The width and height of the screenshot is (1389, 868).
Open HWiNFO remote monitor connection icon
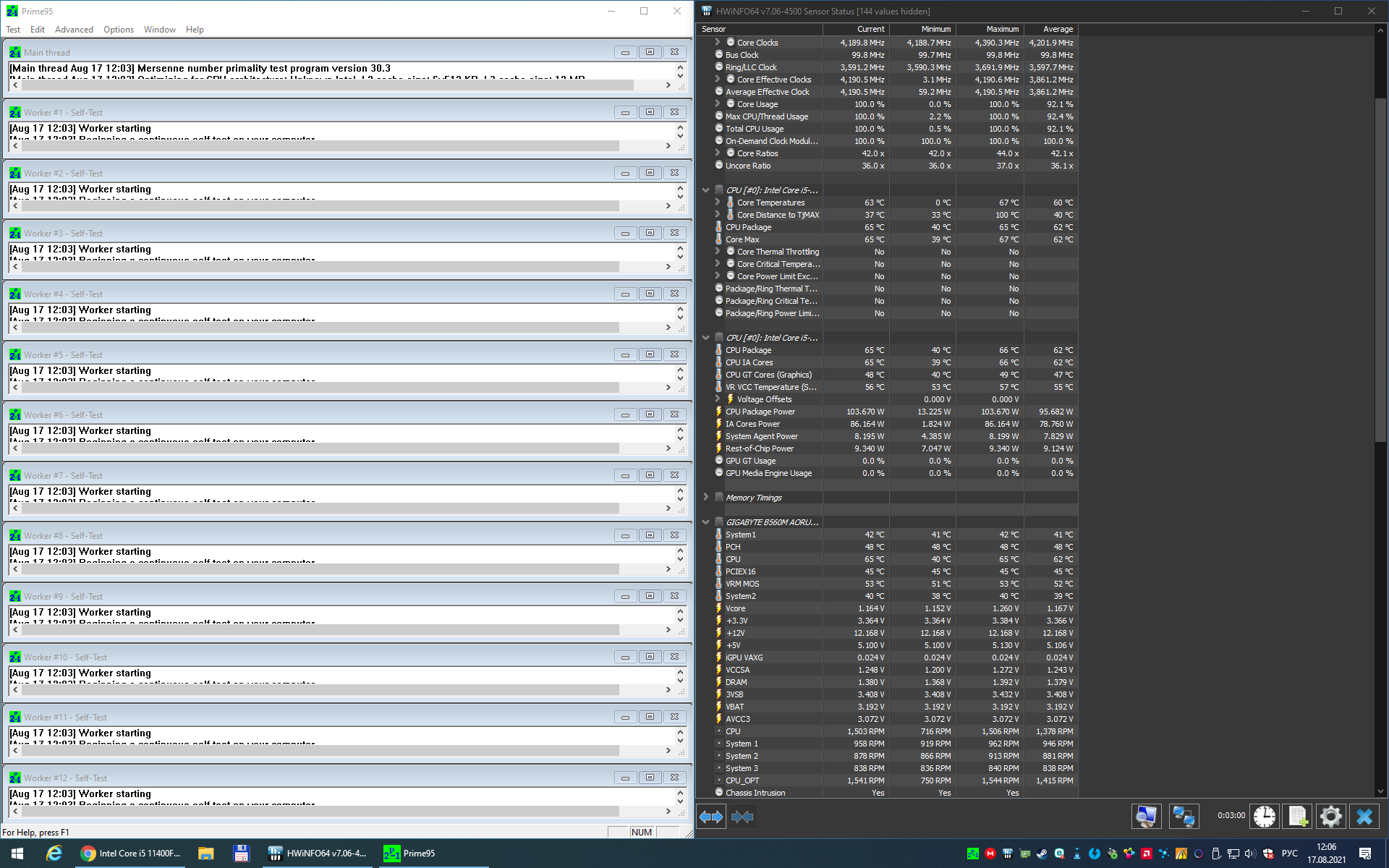tap(1146, 817)
